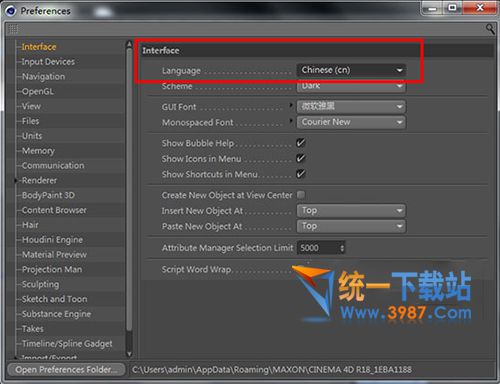Select Renderer category
Image resolution: width=500 pixels, height=384 pixels.
[39, 180]
